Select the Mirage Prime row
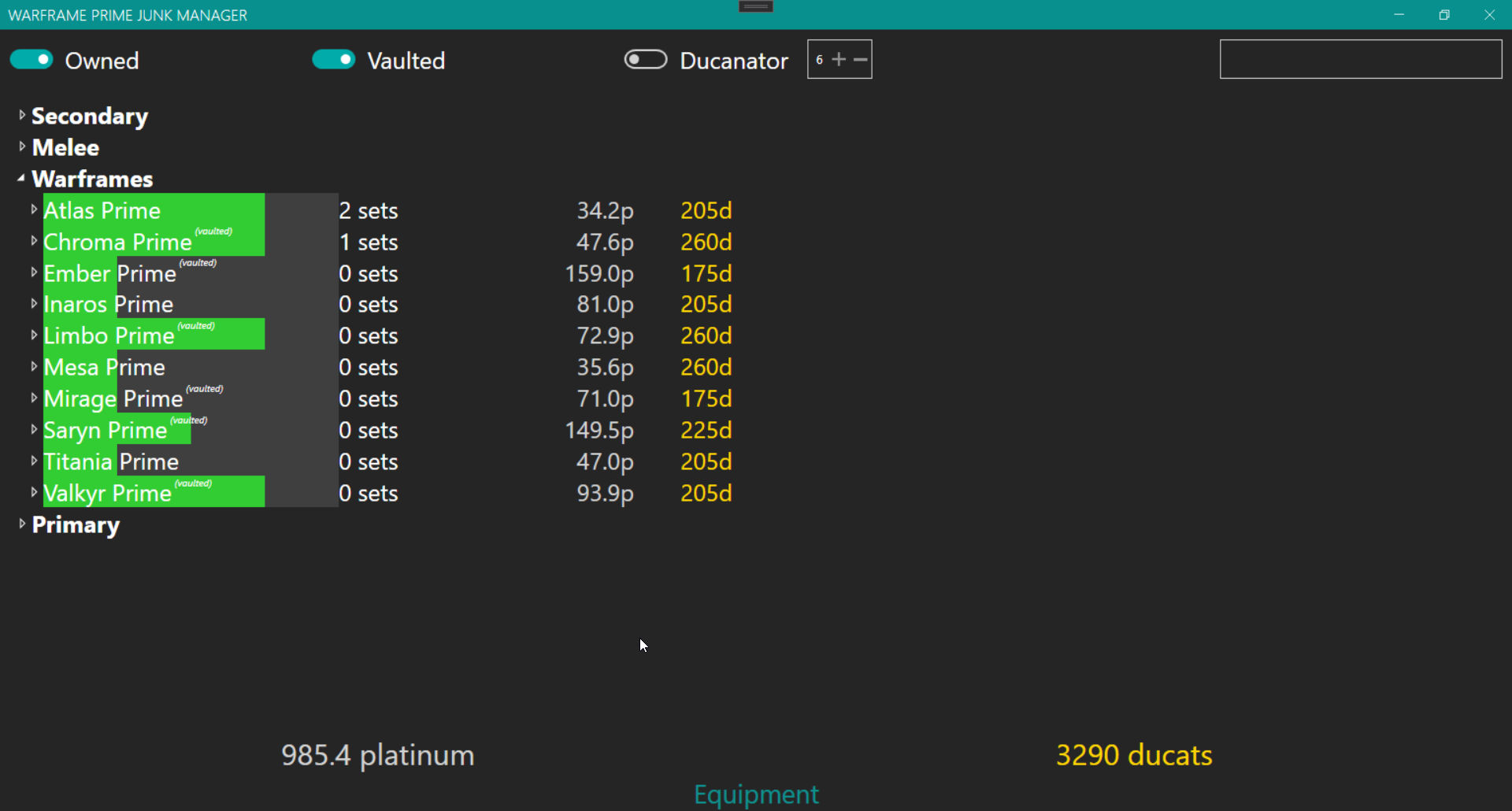Image resolution: width=1512 pixels, height=811 pixels. tap(387, 398)
